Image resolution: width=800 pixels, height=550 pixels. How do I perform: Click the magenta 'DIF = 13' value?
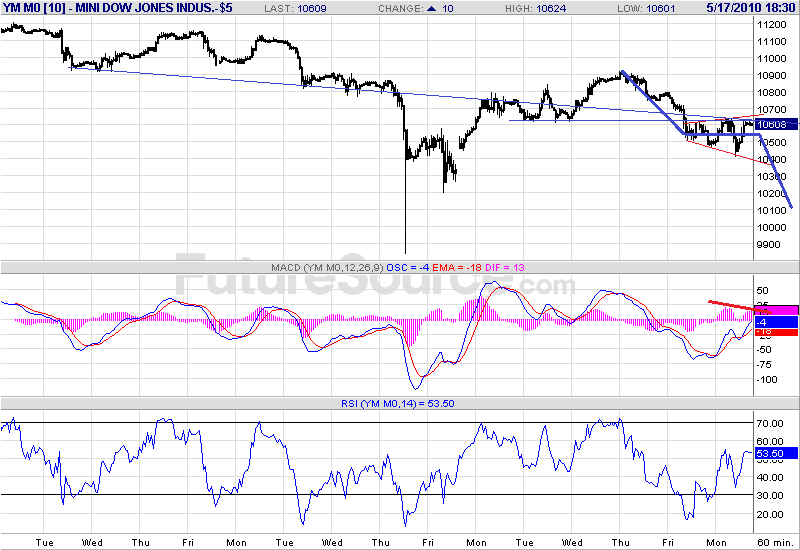[x=505, y=267]
